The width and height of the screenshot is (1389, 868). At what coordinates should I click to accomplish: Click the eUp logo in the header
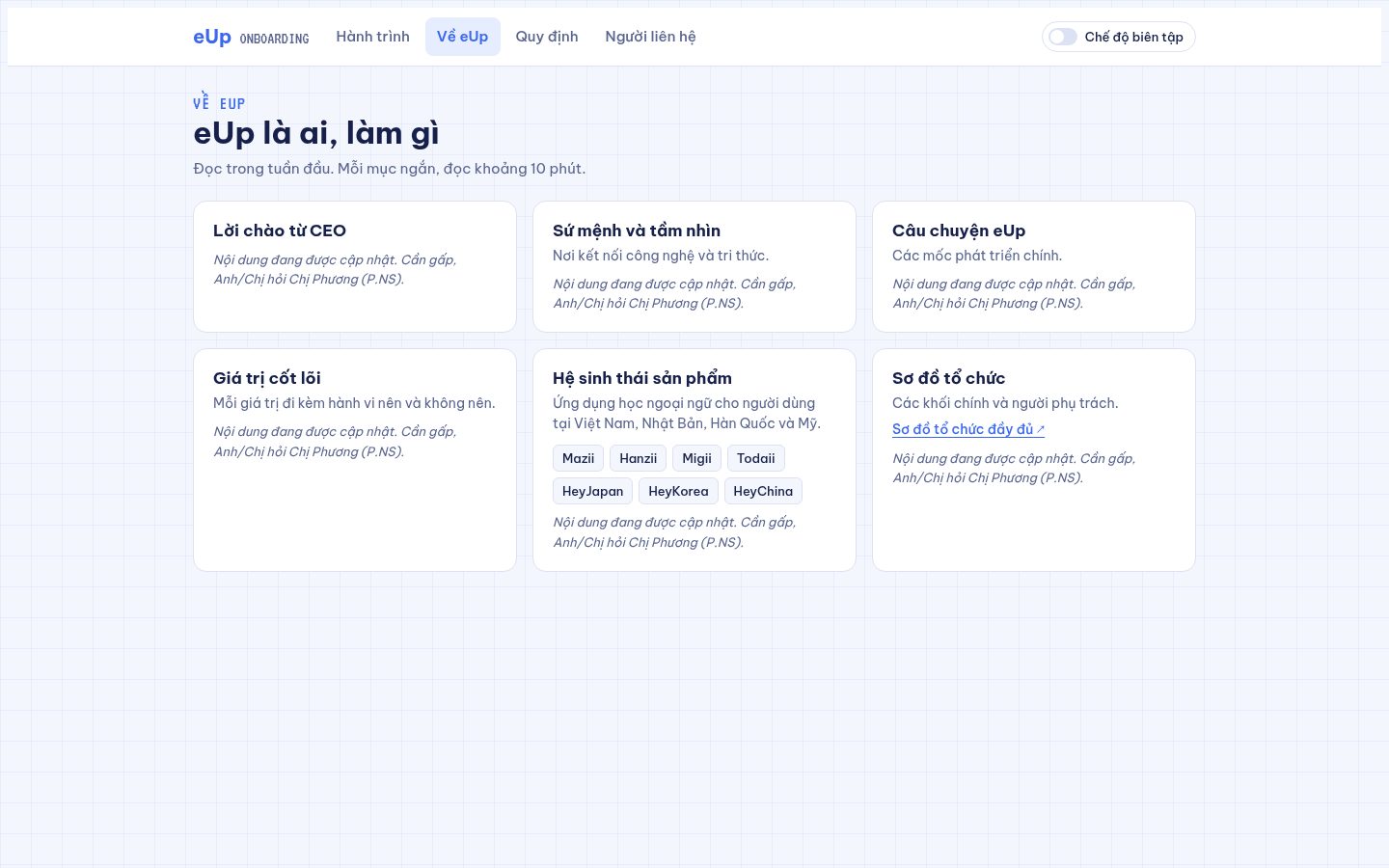(x=212, y=37)
